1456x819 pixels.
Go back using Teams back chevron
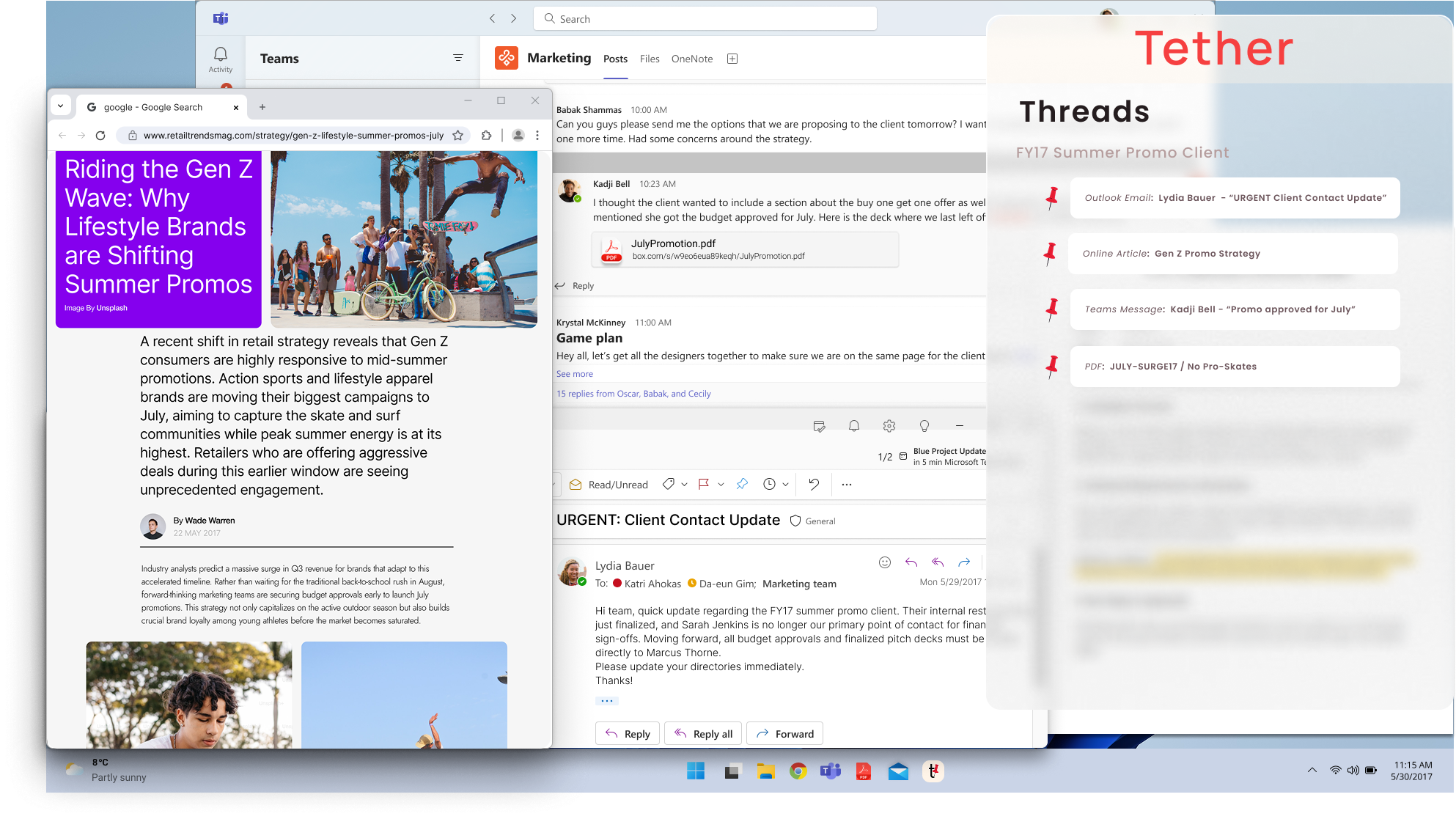pos(492,18)
